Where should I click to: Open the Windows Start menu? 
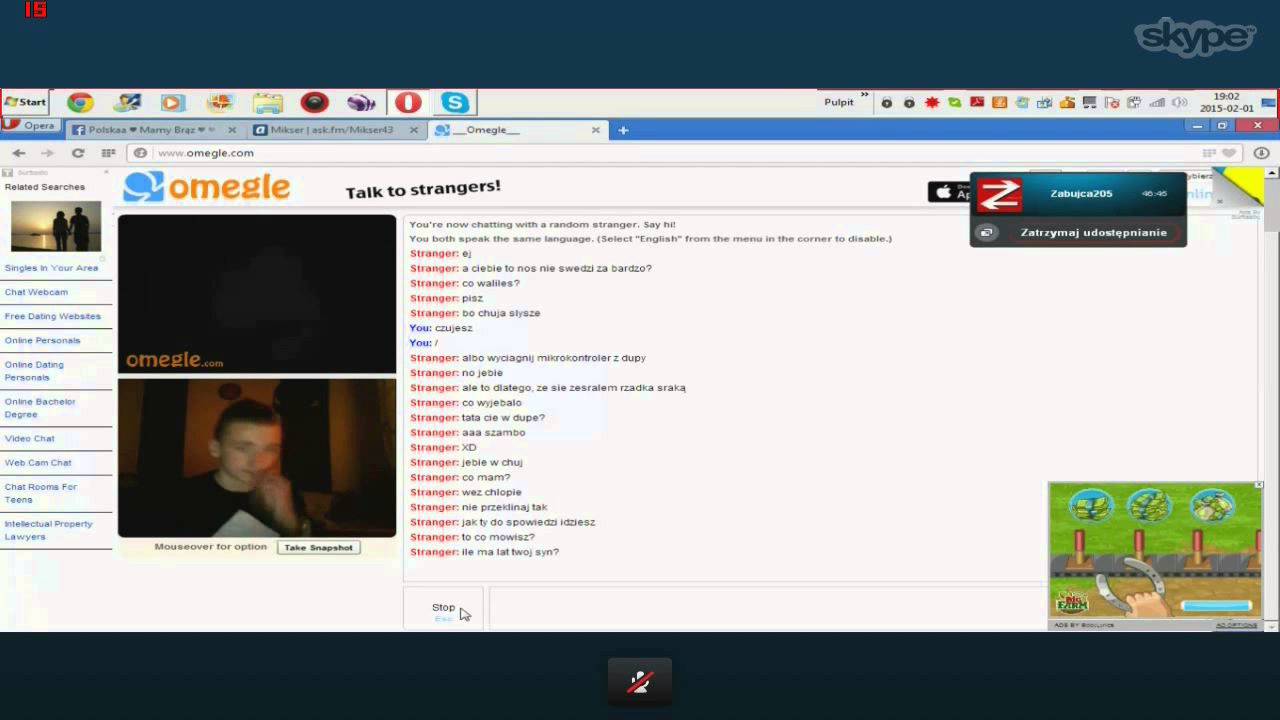coord(25,102)
